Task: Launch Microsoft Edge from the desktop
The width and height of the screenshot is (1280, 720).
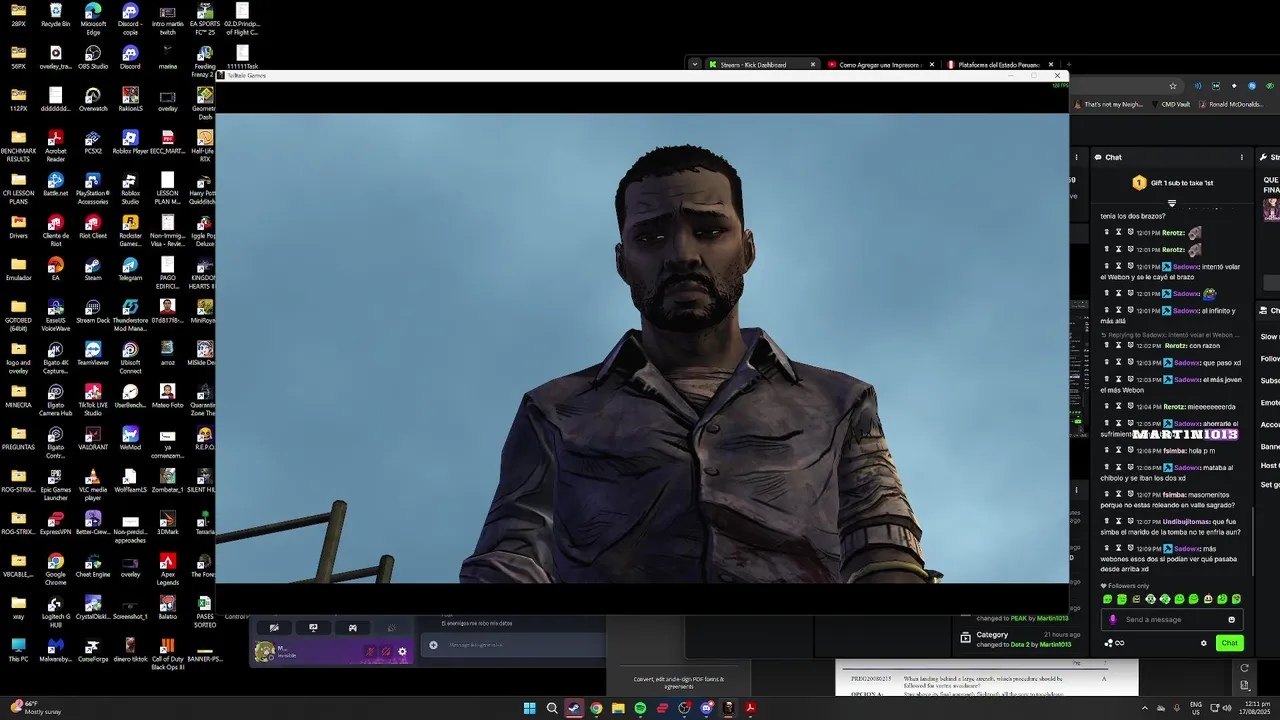Action: pos(93,20)
